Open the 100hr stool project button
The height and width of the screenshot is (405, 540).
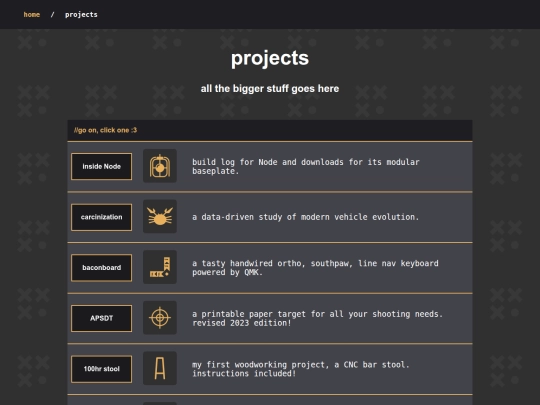pos(102,369)
